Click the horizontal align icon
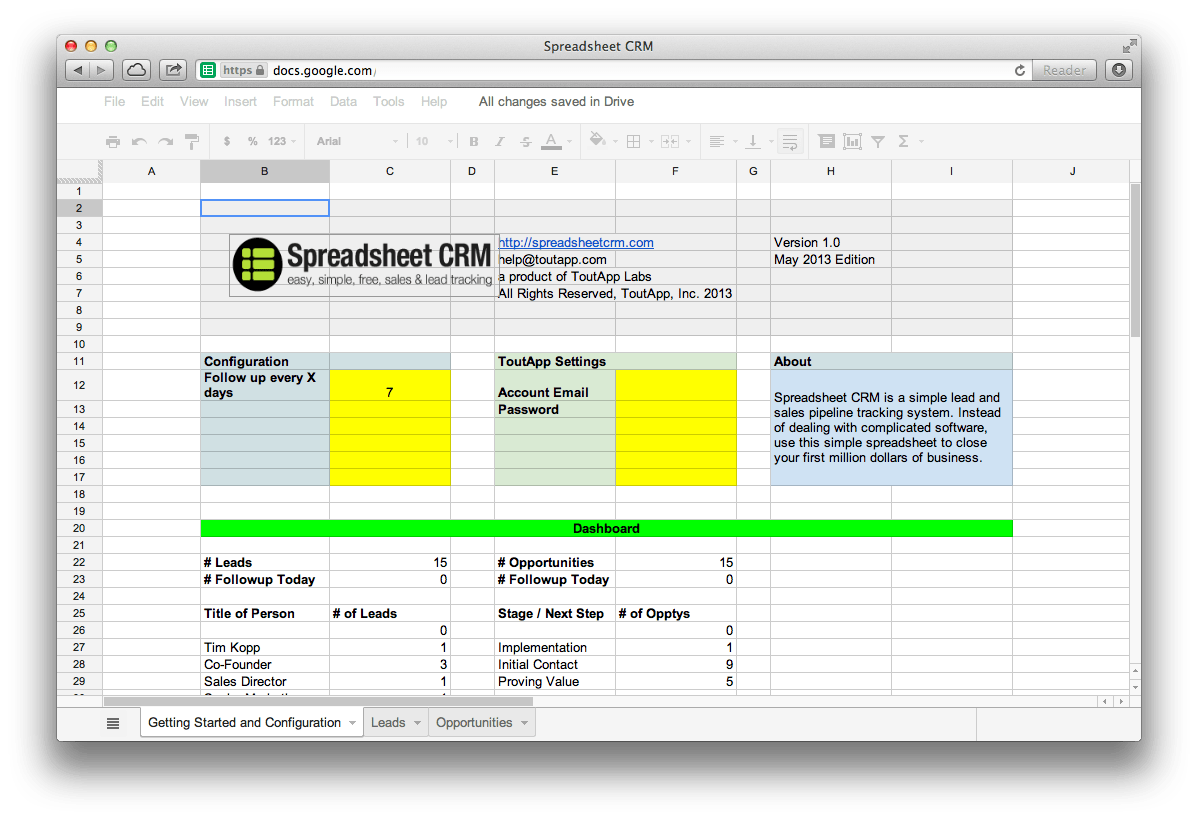This screenshot has height=820, width=1198. [x=717, y=141]
